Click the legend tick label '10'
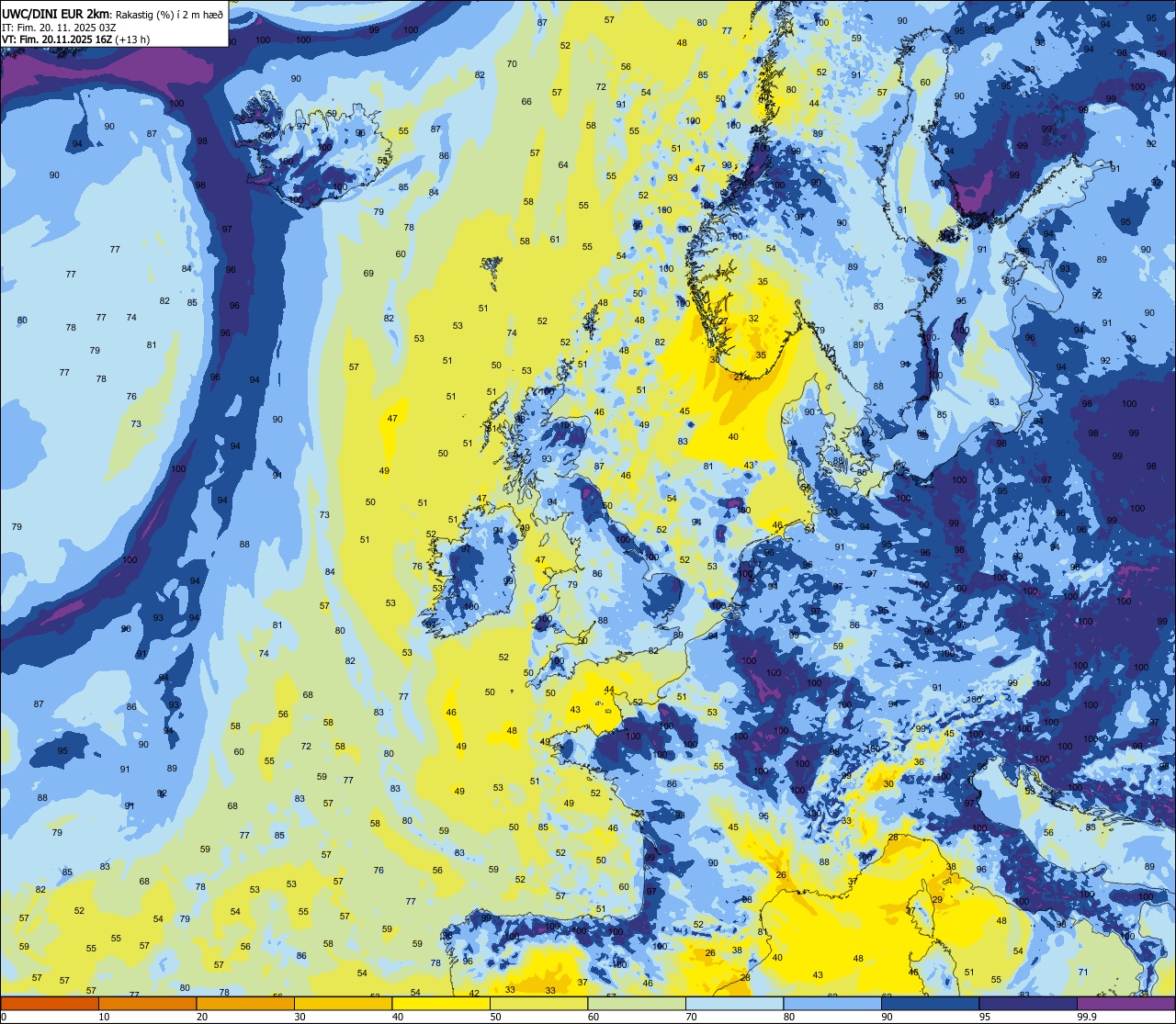The width and height of the screenshot is (1176, 1024). click(x=104, y=1017)
